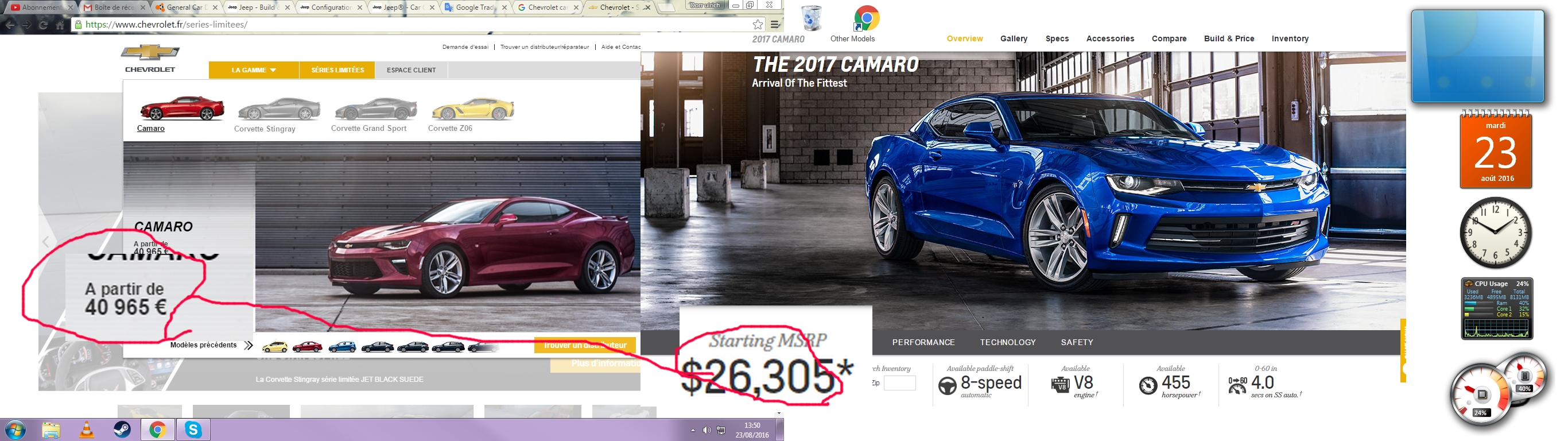Click Trouver un distributeur/réparateur link

pos(544,47)
